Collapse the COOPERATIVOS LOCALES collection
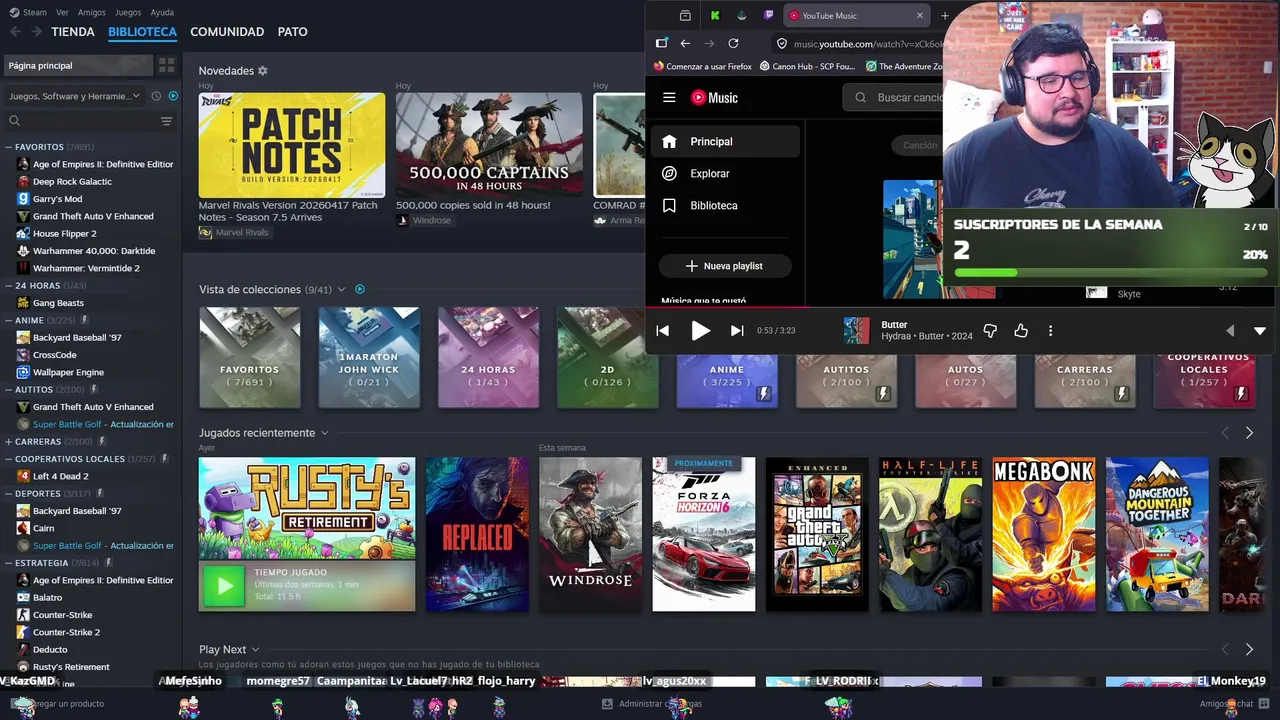The width and height of the screenshot is (1280, 720). pos(8,459)
